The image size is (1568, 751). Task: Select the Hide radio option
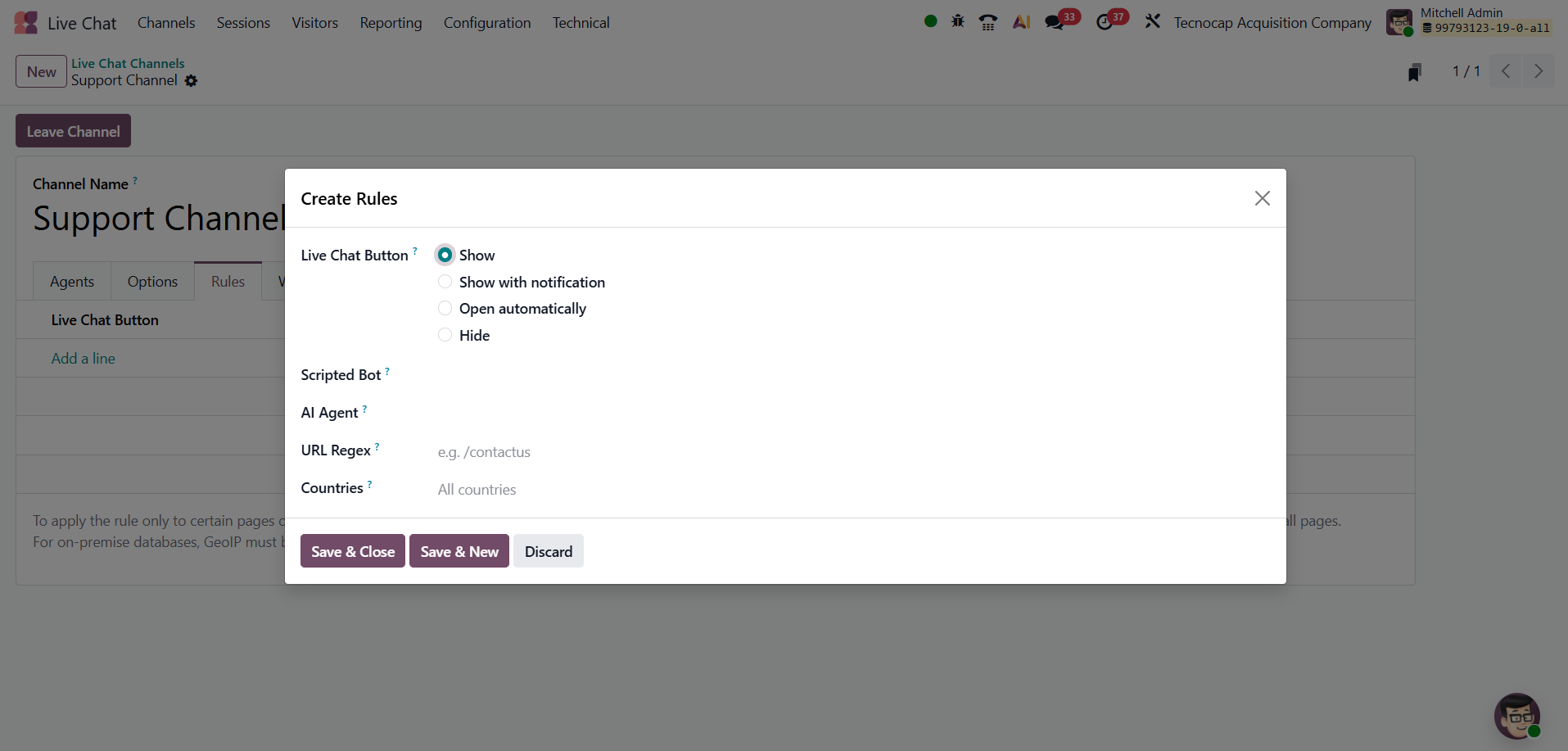tap(445, 335)
